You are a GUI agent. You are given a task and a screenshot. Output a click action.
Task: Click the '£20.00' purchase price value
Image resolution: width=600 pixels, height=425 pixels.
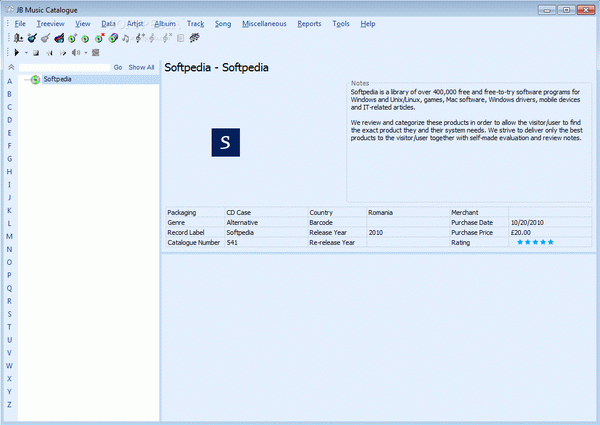[x=520, y=233]
